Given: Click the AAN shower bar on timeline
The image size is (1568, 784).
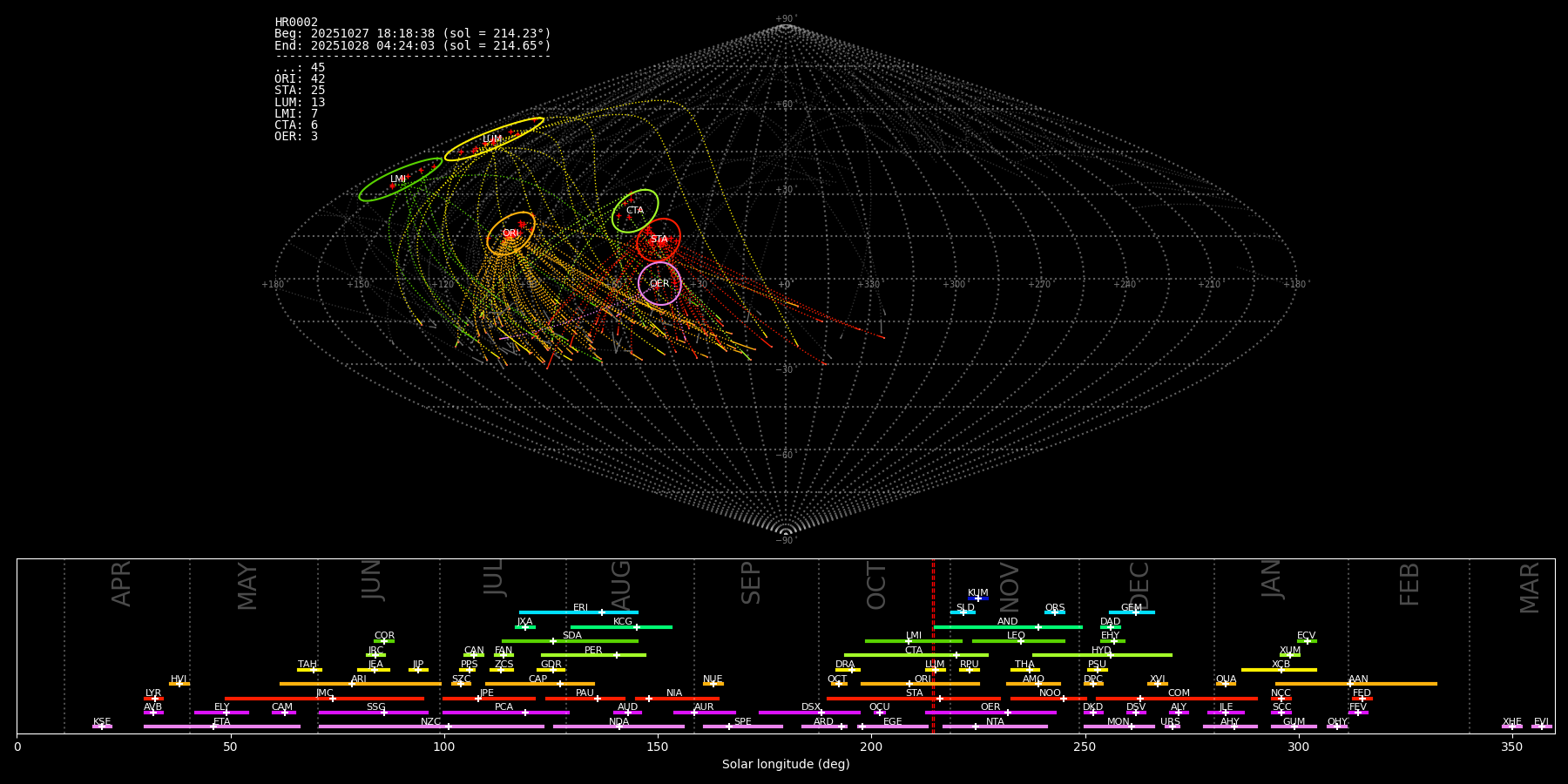Looking at the screenshot, I should tap(1356, 684).
